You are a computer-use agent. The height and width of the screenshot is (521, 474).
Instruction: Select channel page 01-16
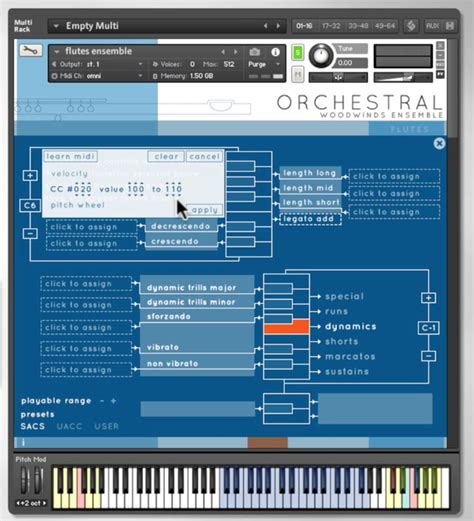(304, 26)
